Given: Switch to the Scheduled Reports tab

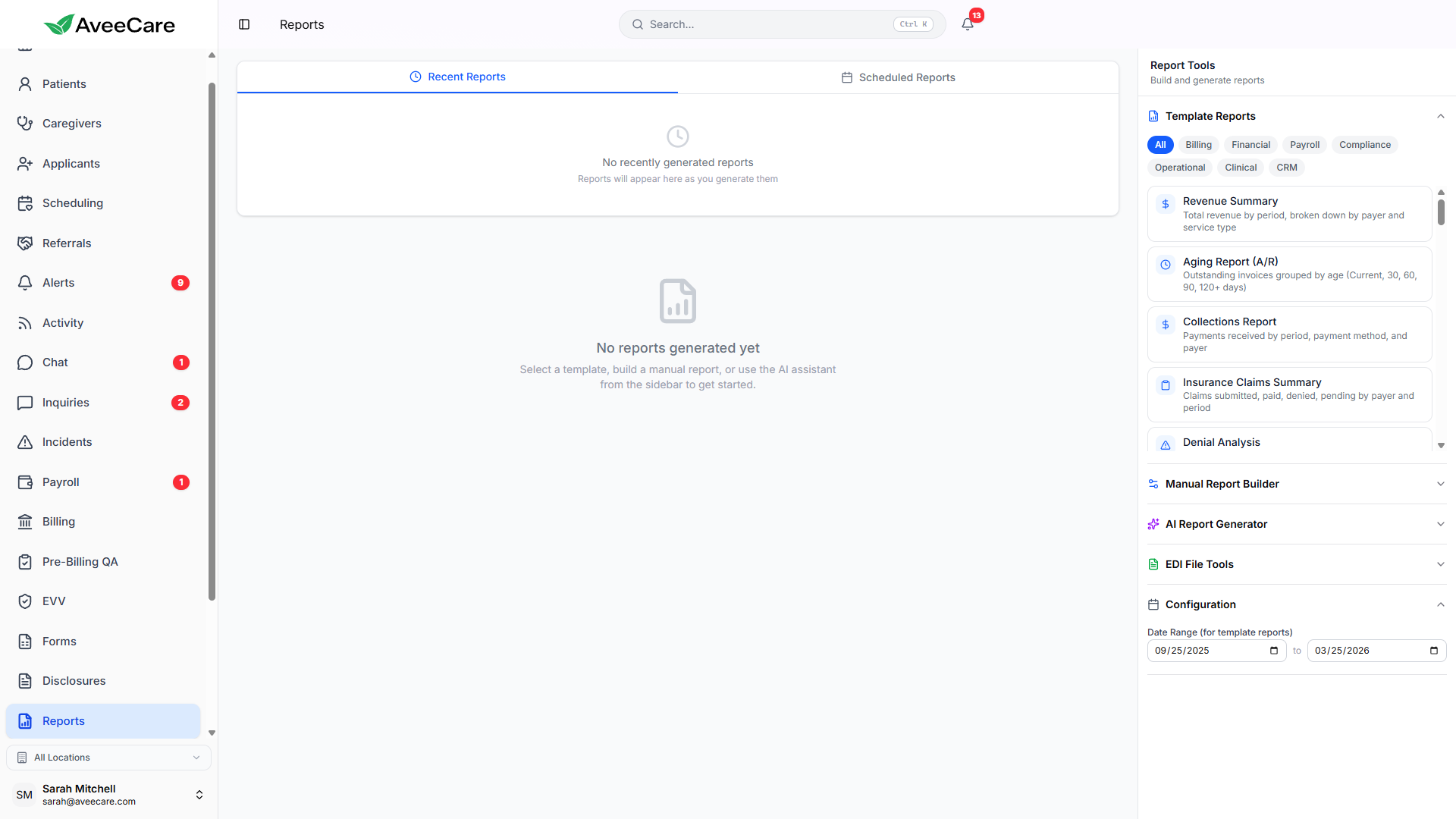Looking at the screenshot, I should (898, 77).
